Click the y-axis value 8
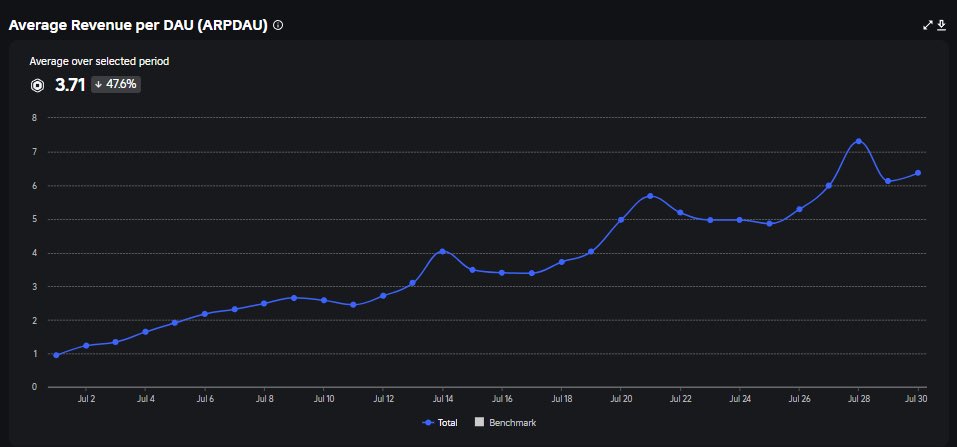 pyautogui.click(x=34, y=117)
